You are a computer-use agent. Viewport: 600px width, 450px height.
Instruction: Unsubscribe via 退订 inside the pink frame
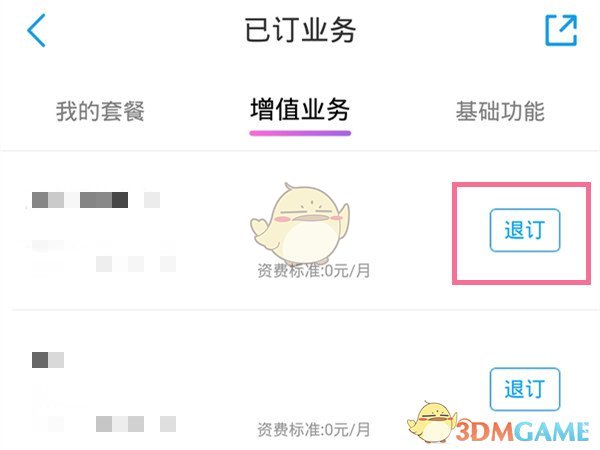tap(525, 230)
